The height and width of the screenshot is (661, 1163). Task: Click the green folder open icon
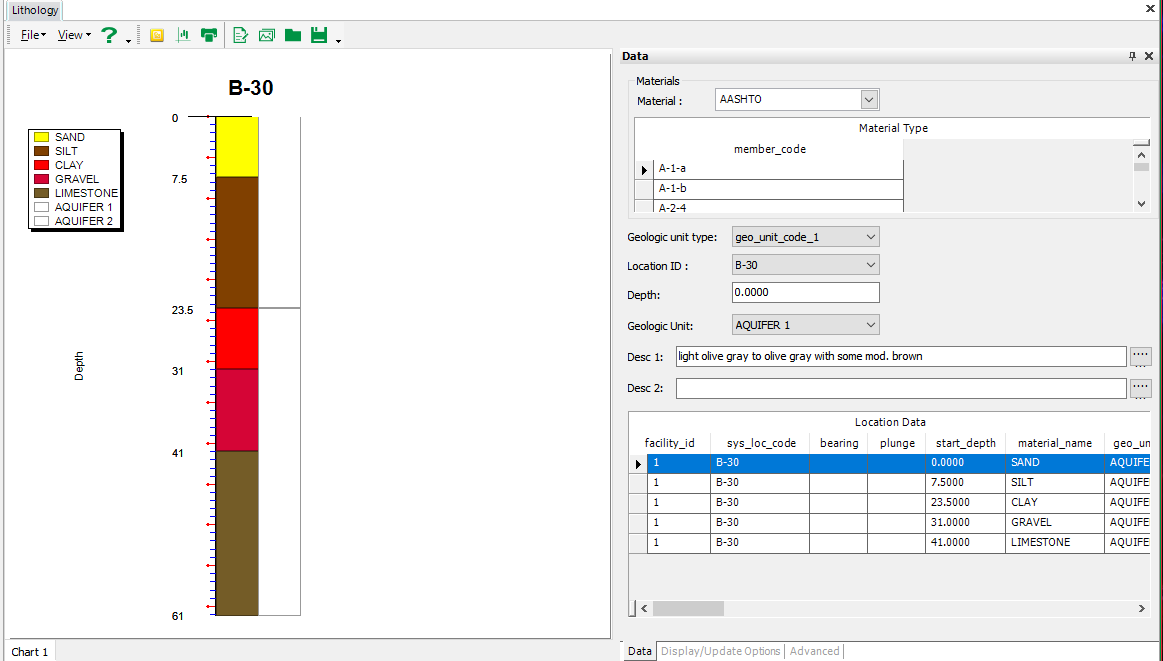pyautogui.click(x=292, y=35)
